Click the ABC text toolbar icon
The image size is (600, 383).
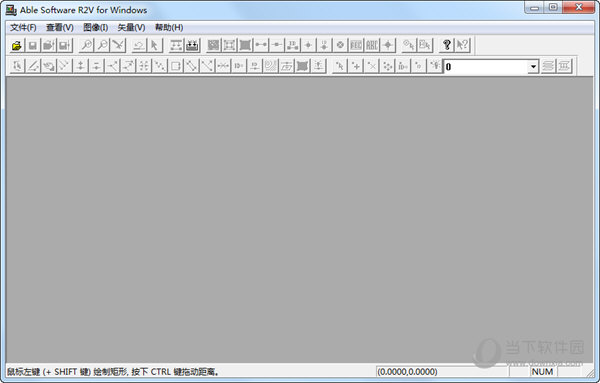tap(372, 46)
